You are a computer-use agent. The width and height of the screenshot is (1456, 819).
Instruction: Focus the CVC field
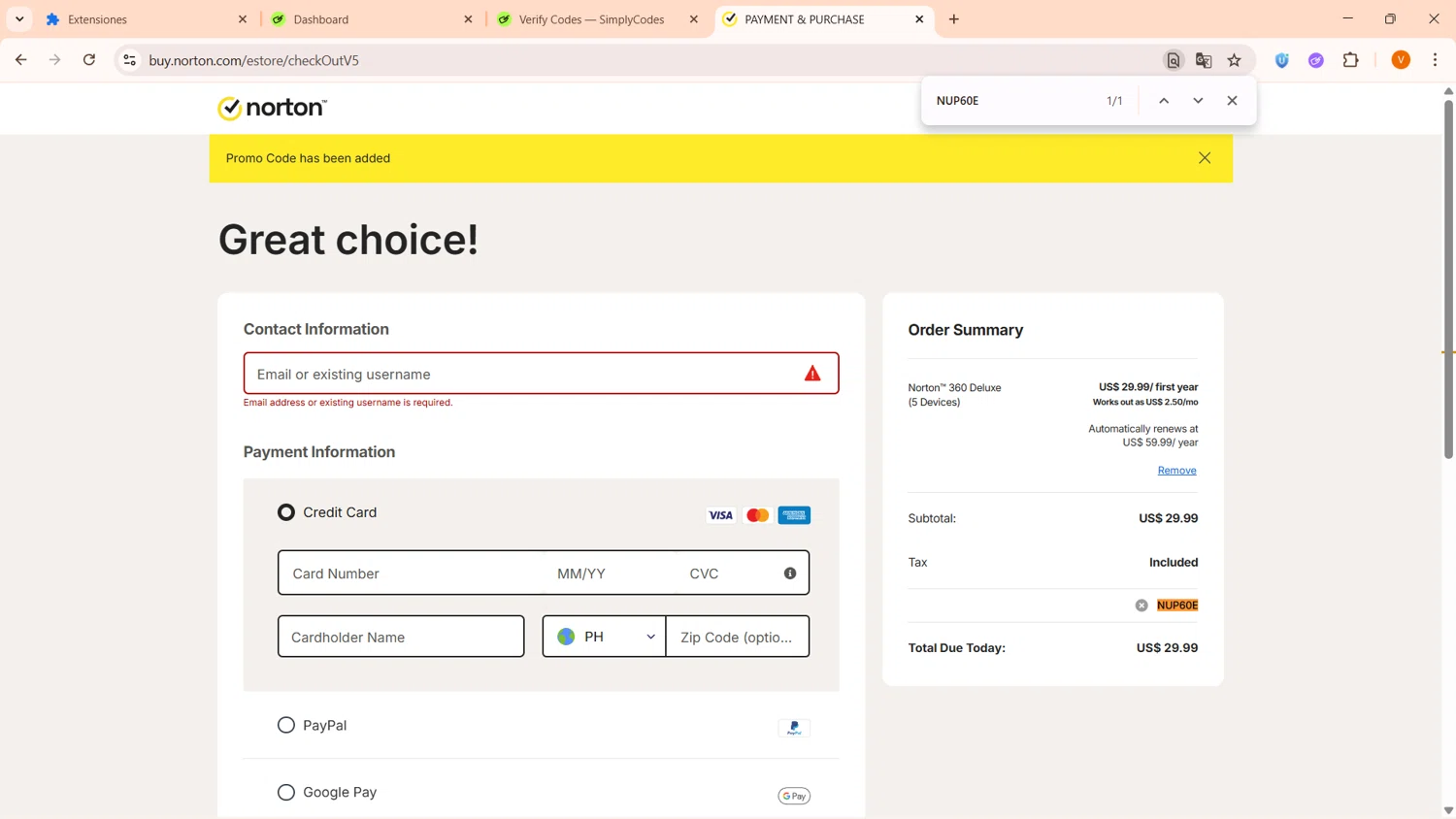(x=728, y=573)
